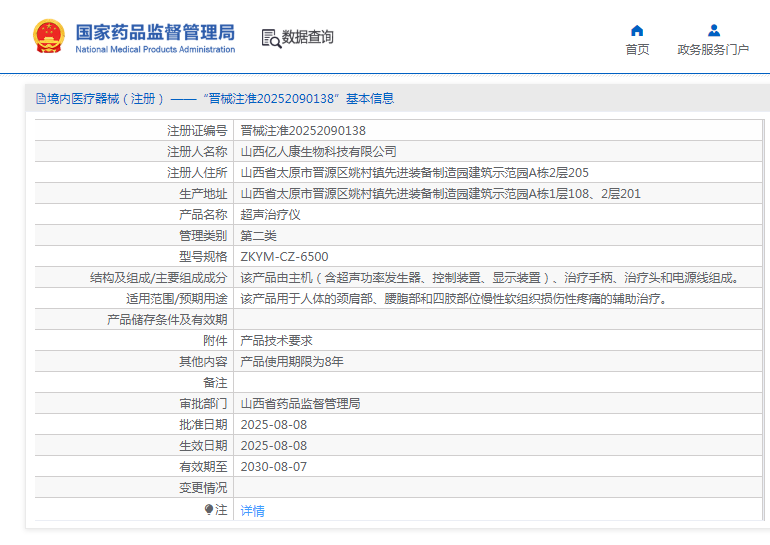The height and width of the screenshot is (545, 770).
Task: Click the 产品技术要求 attachment cell
Action: (x=277, y=340)
